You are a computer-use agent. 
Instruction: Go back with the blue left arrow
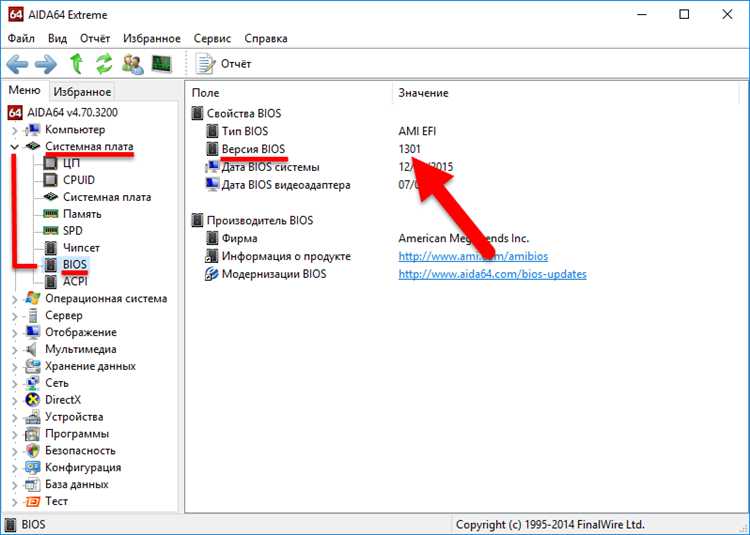(x=17, y=64)
